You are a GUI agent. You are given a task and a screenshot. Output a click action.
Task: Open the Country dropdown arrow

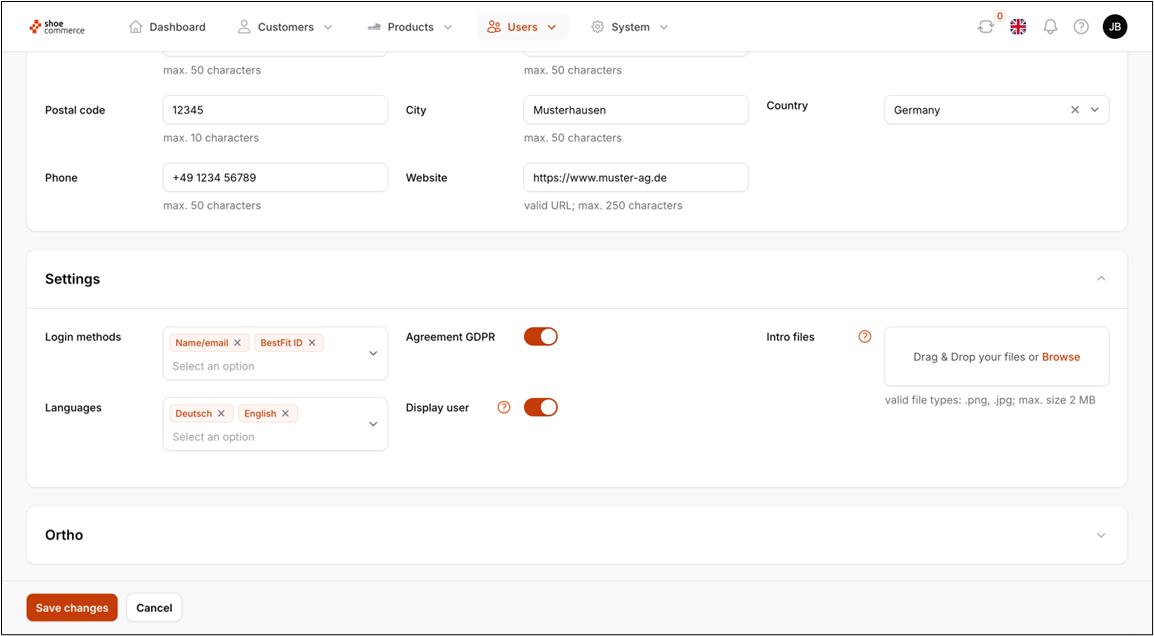(x=1095, y=110)
